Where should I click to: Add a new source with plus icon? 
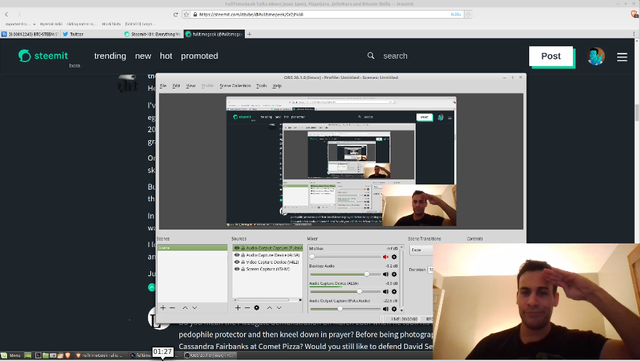point(238,308)
